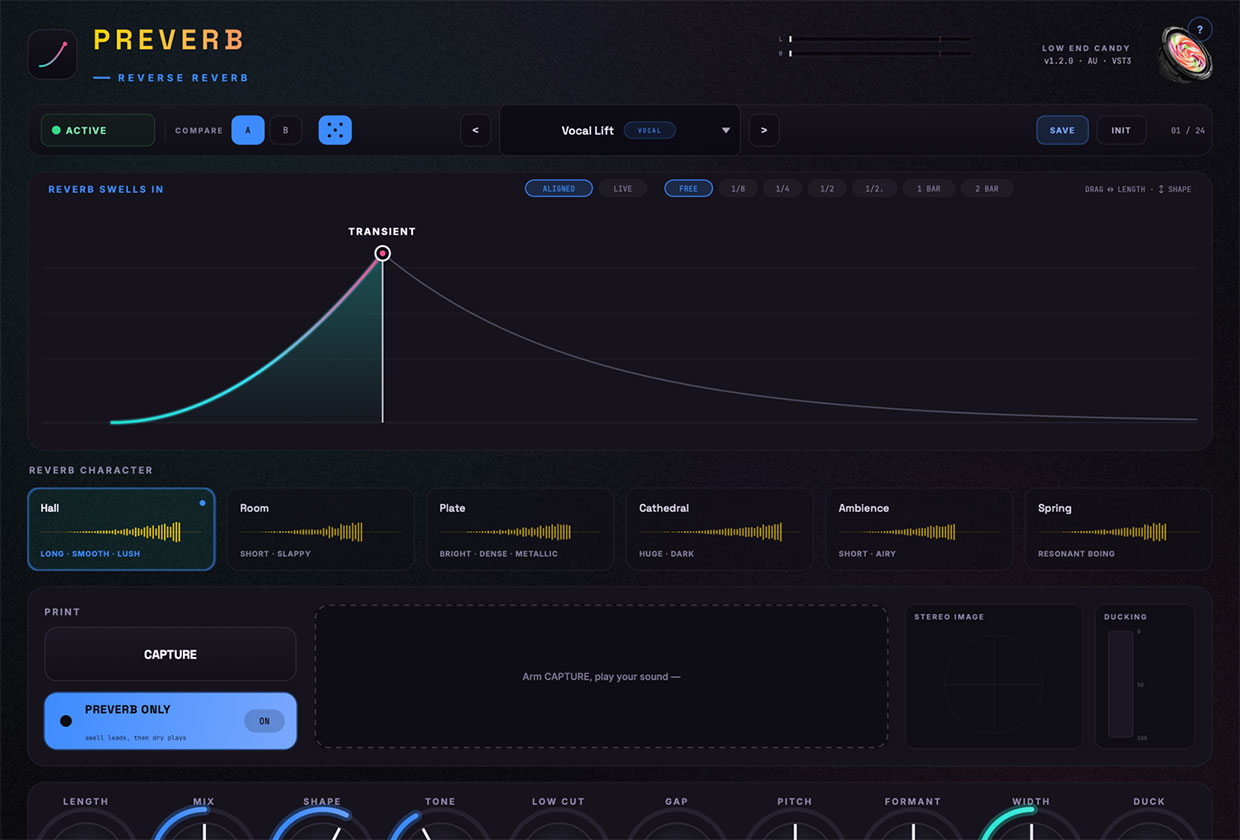
Task: Click the PITCH knob
Action: [795, 825]
